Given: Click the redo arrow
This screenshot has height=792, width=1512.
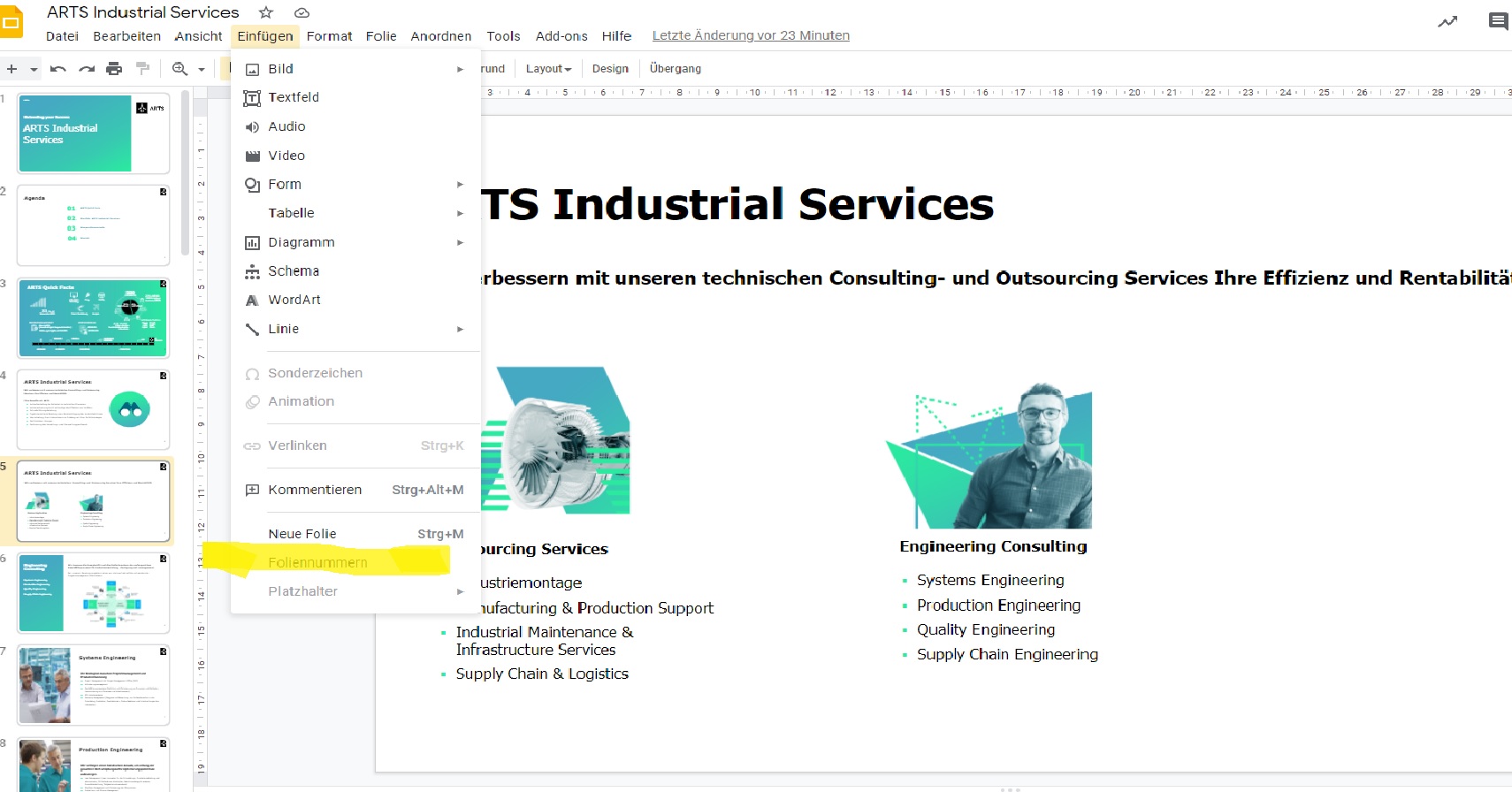Looking at the screenshot, I should coord(87,69).
